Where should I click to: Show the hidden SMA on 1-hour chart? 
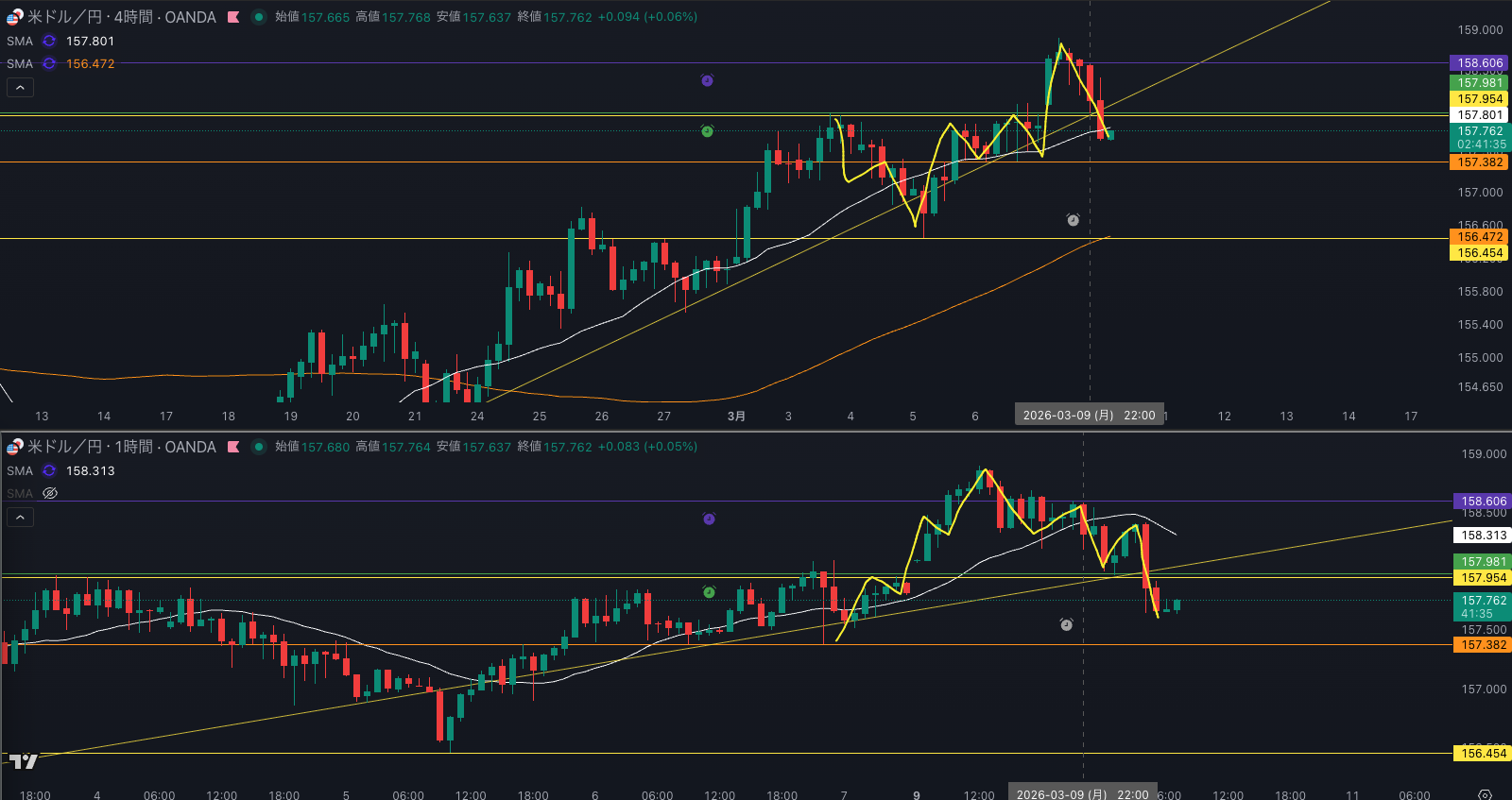tap(50, 493)
